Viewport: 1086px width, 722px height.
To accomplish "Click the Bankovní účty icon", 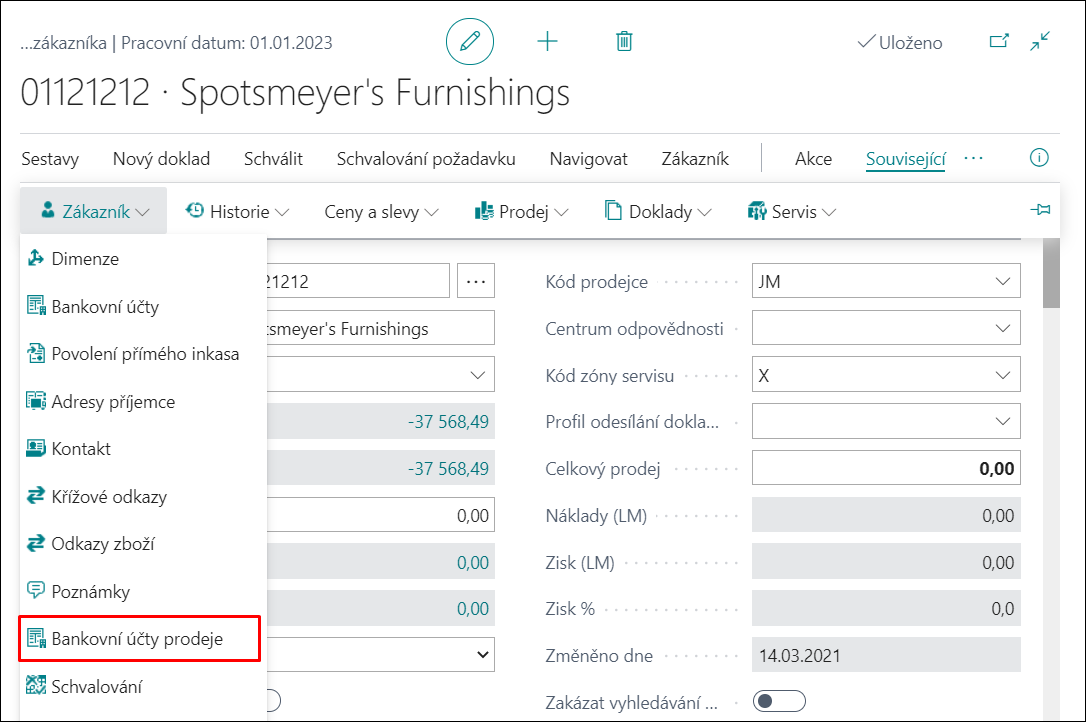I will click(x=36, y=306).
